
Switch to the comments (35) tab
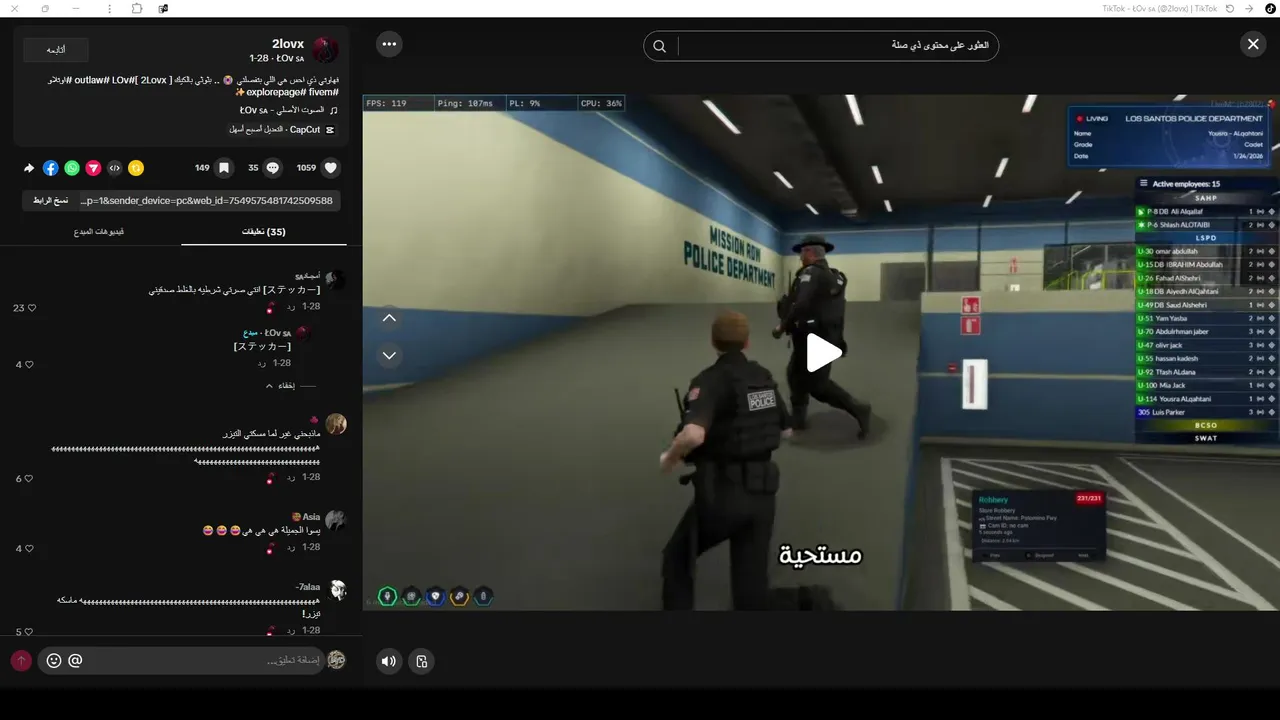click(x=264, y=232)
